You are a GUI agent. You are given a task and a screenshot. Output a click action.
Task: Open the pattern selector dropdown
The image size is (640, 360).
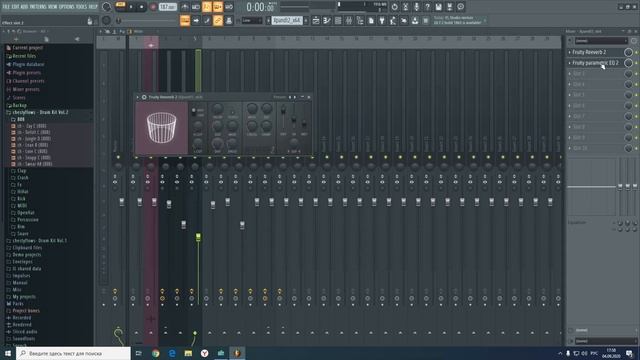coord(287,20)
